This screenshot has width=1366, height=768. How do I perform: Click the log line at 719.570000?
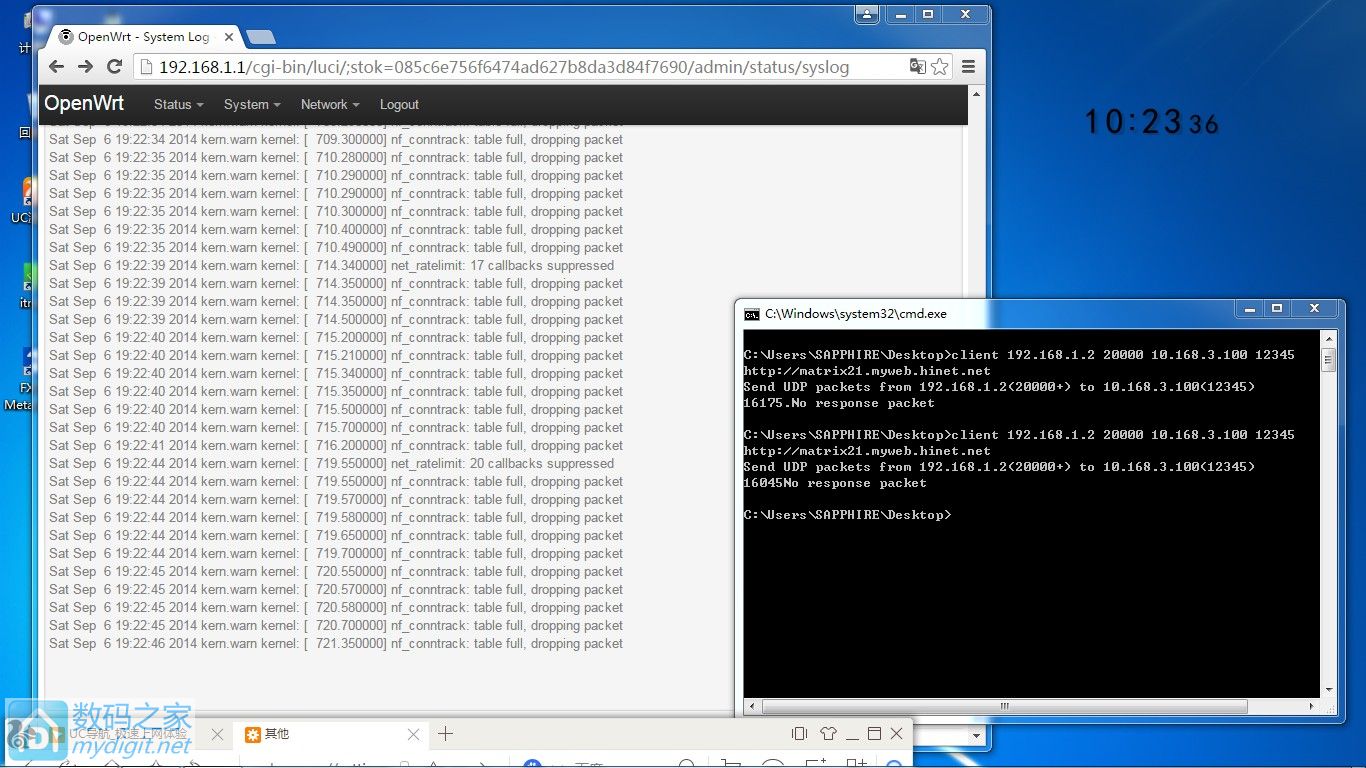(x=336, y=499)
